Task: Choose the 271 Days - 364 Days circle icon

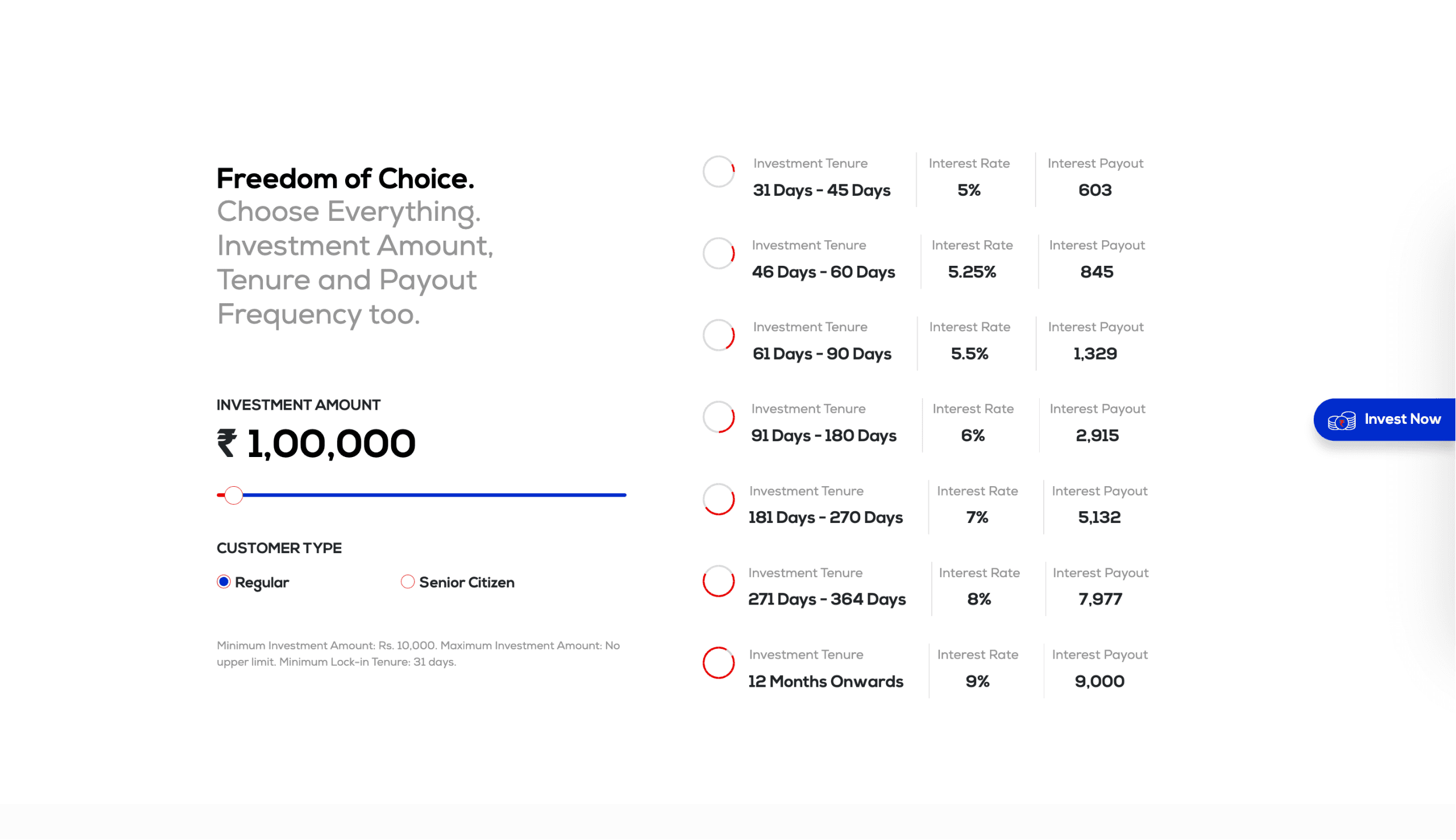Action: tap(718, 581)
